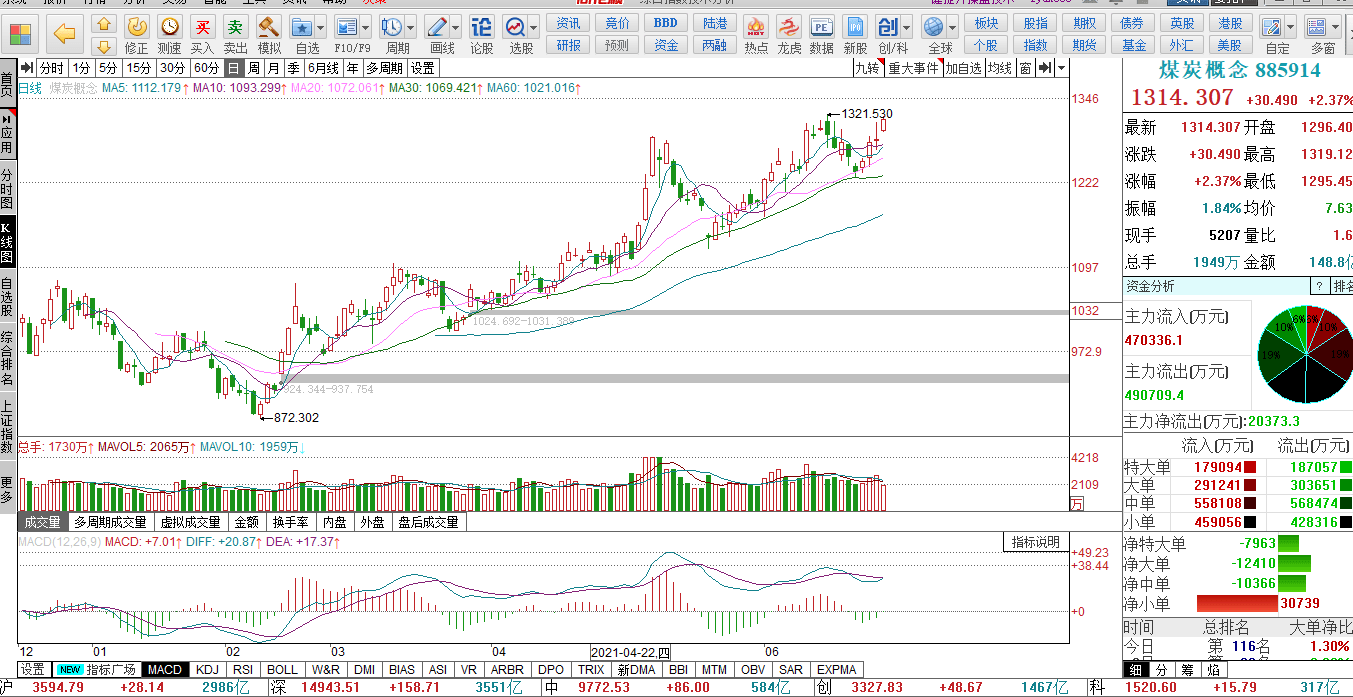Screen dimensions: 1353x697
Task: Switch to the 60分 period tab
Action: click(206, 68)
